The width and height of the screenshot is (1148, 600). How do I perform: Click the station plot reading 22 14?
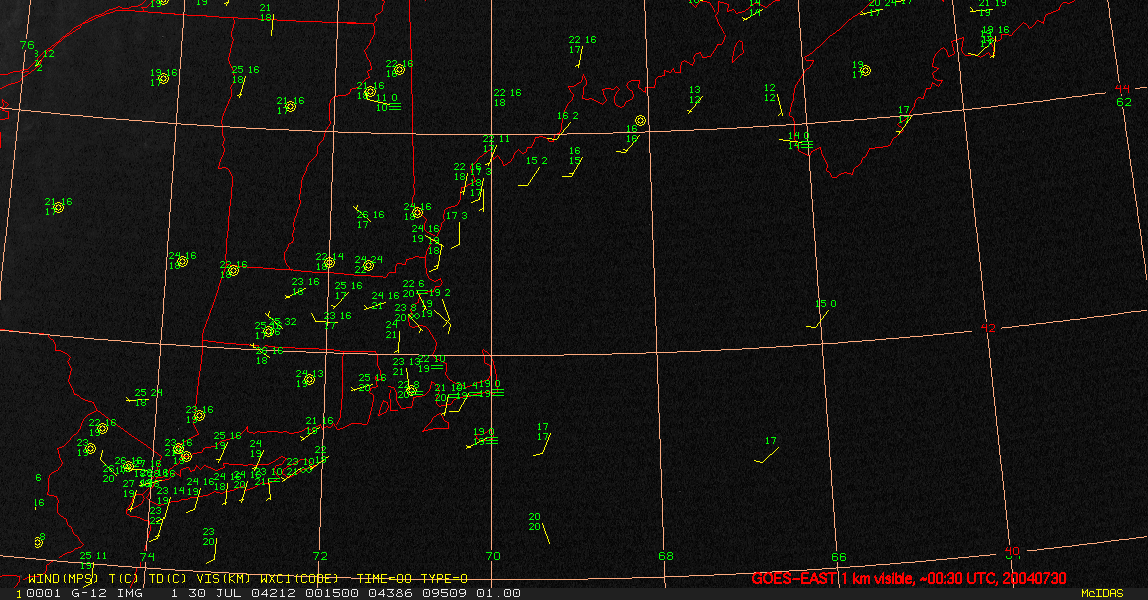[x=329, y=258]
